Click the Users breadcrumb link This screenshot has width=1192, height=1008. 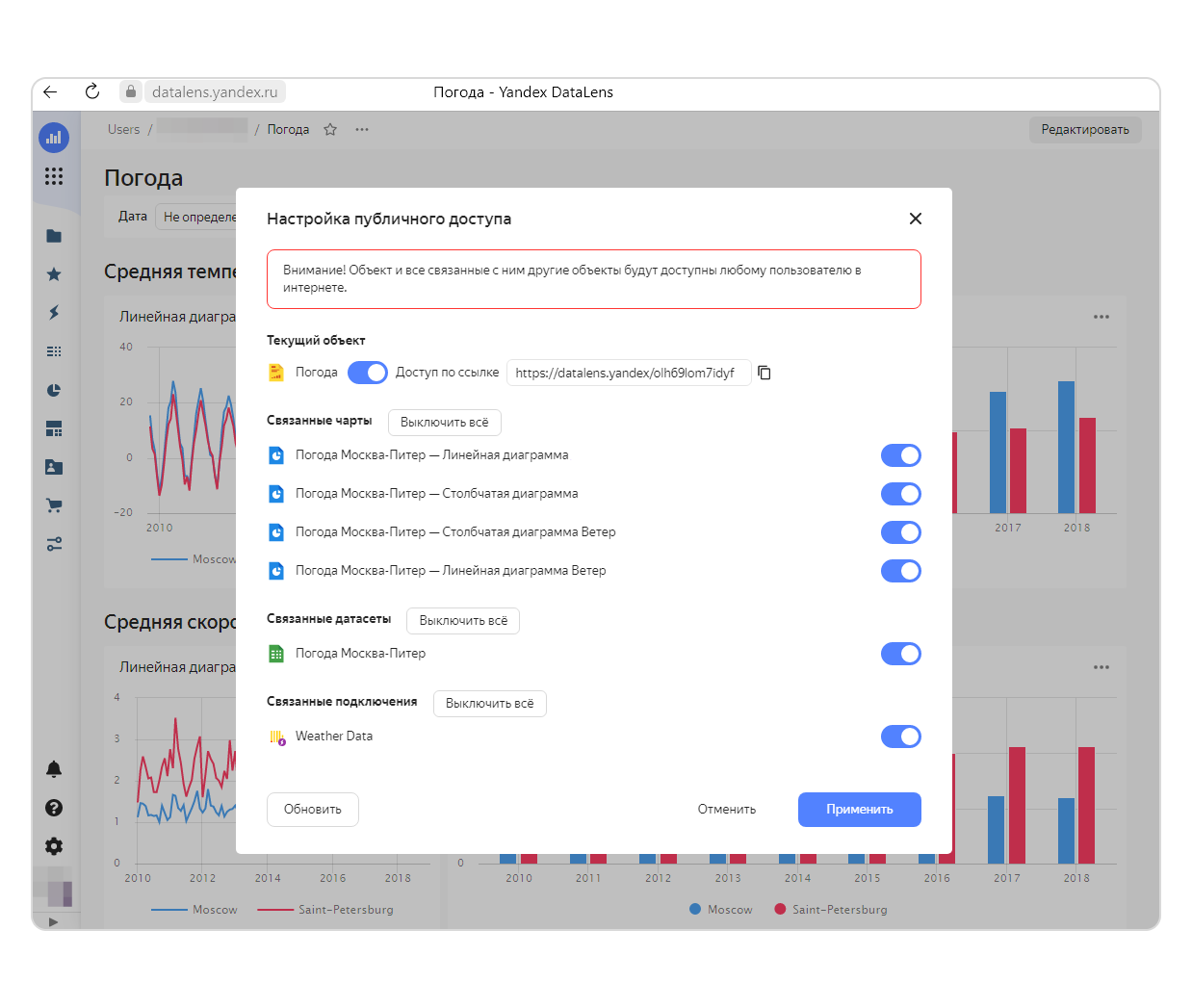[x=124, y=129]
